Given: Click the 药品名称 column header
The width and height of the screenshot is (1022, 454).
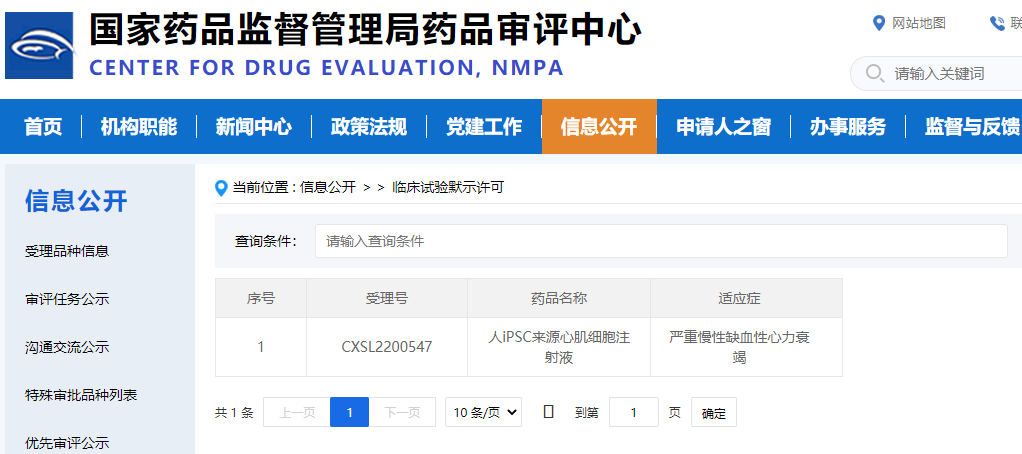Looking at the screenshot, I should pyautogui.click(x=559, y=298).
